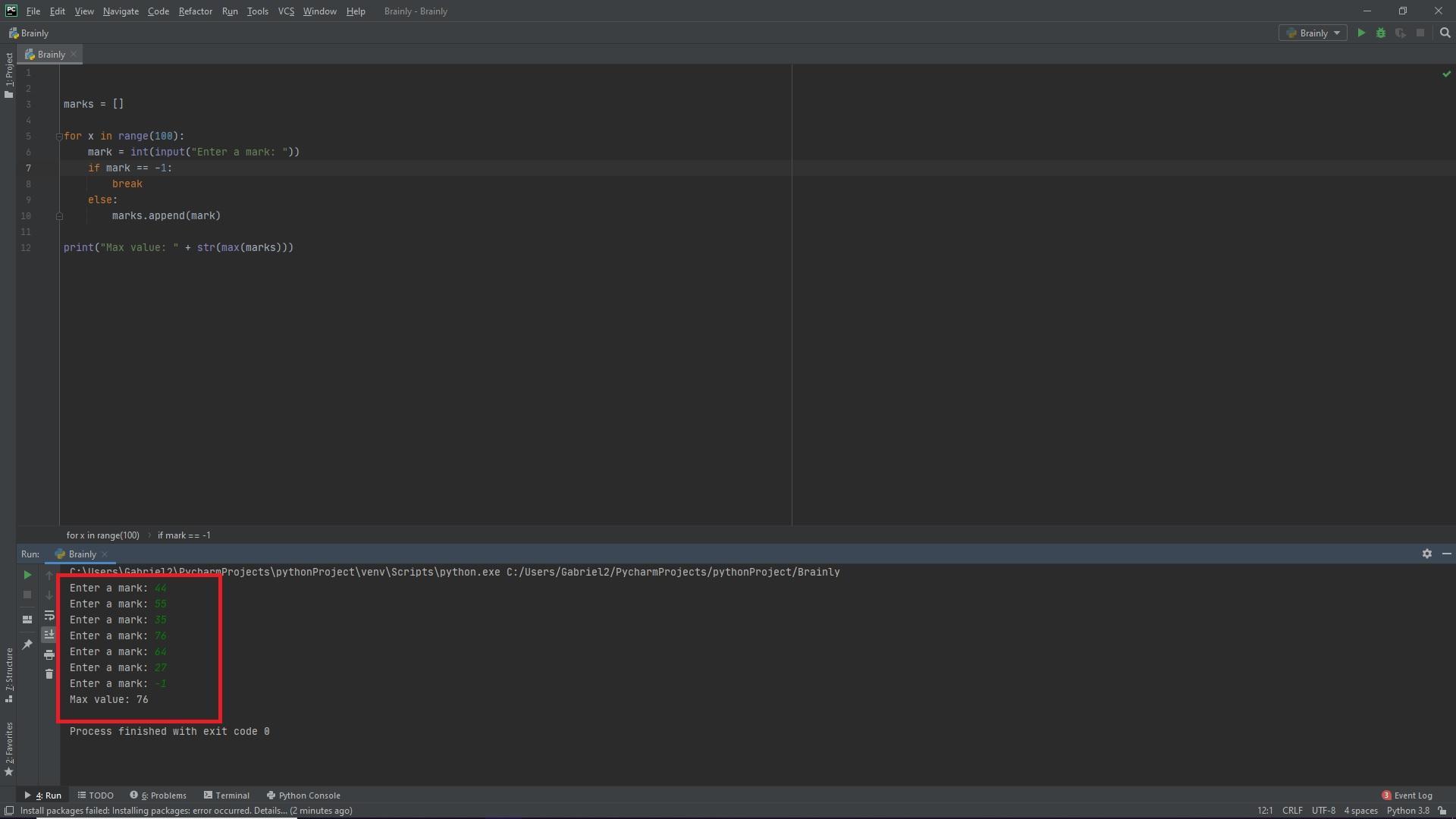The image size is (1456, 819).
Task: Toggle soft-wrap in the console
Action: pyautogui.click(x=49, y=615)
